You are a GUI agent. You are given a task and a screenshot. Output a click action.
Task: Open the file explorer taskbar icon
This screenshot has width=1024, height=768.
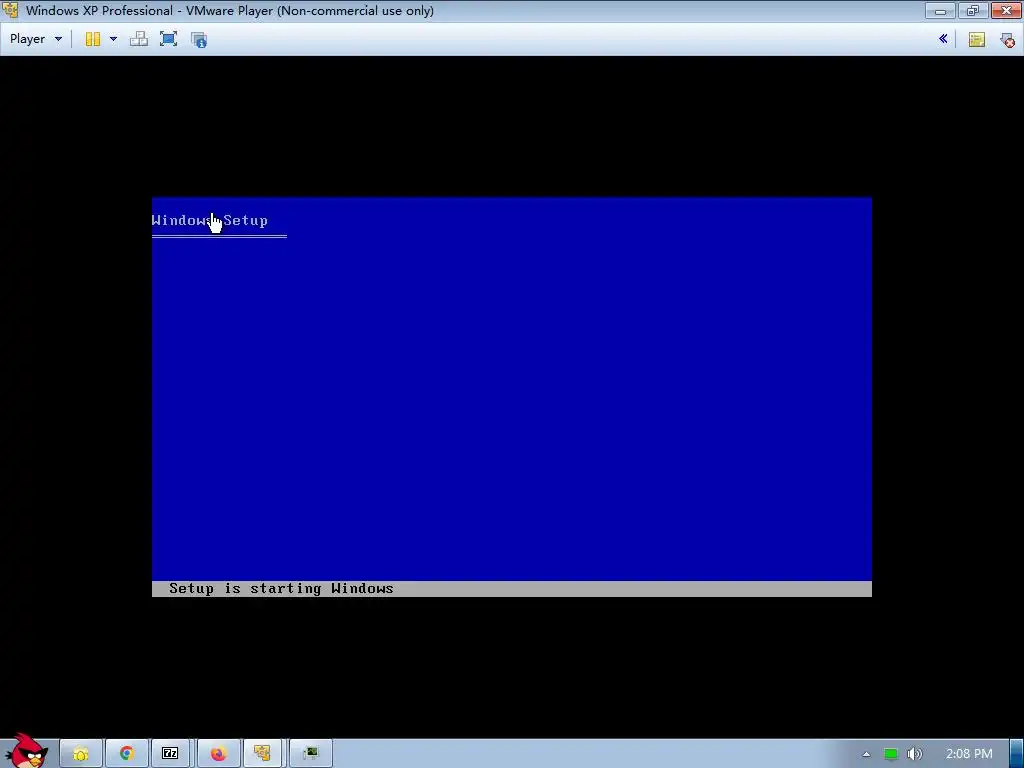pos(81,754)
